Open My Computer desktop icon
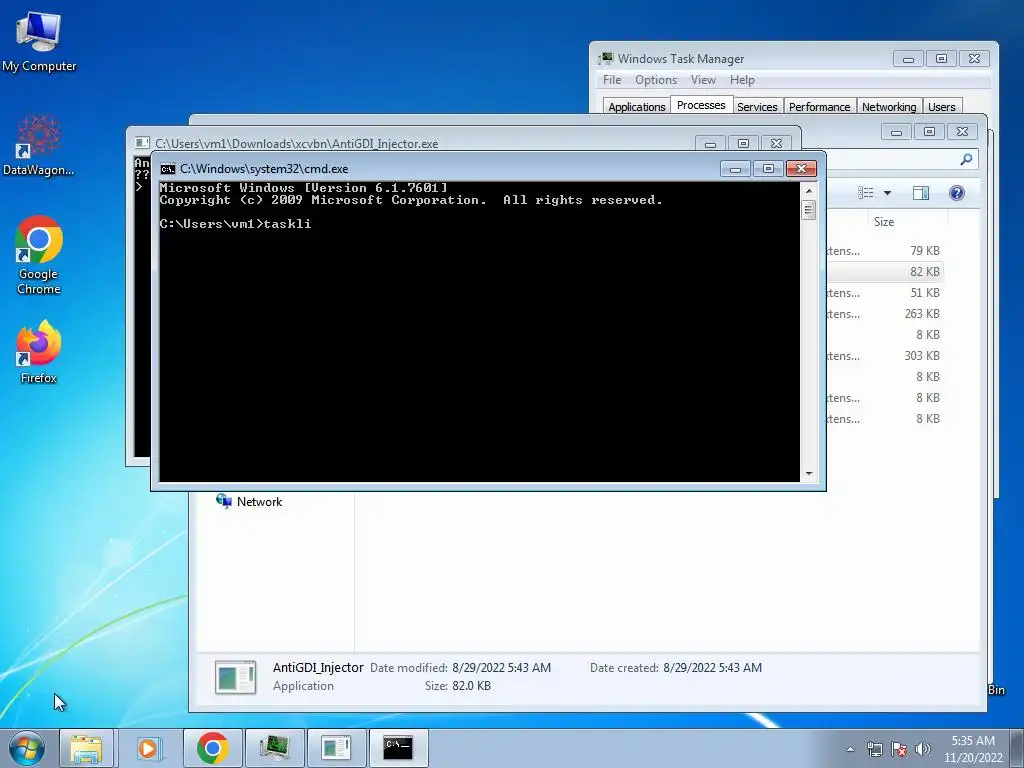Image resolution: width=1024 pixels, height=768 pixels. (39, 41)
